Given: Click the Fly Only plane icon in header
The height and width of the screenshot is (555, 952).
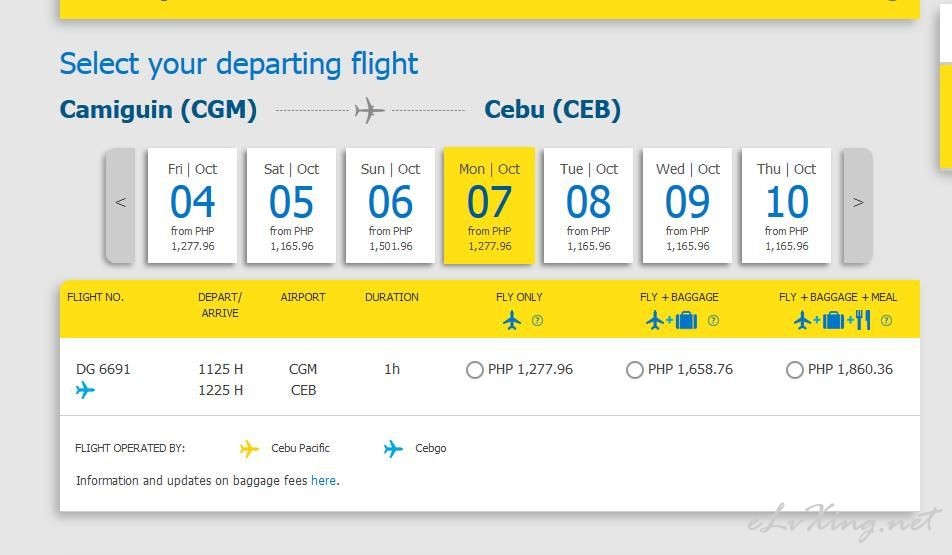Looking at the screenshot, I should (x=512, y=320).
